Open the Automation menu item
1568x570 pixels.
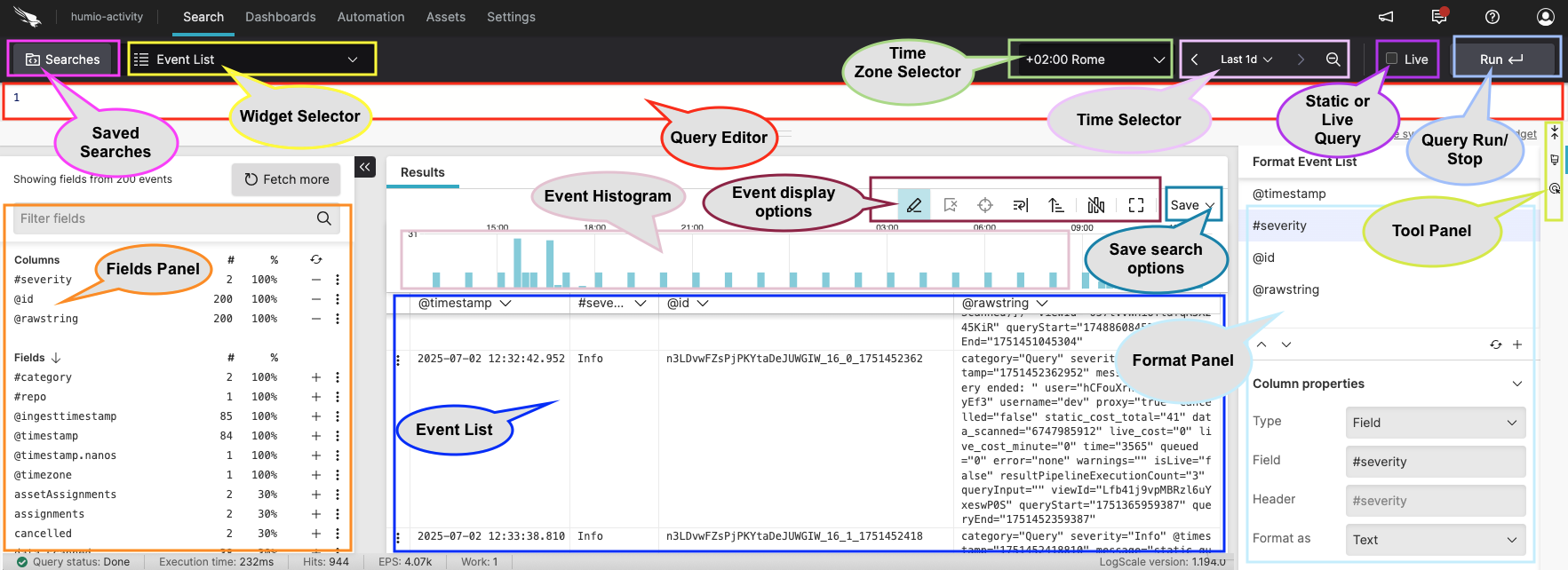coord(370,17)
